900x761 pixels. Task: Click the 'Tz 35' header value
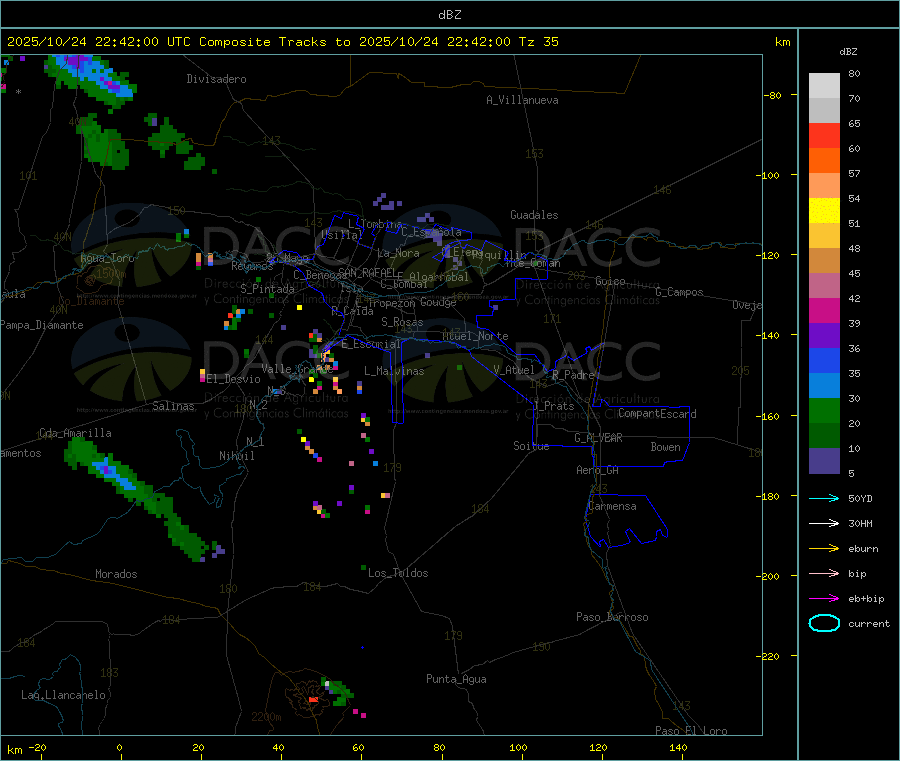pyautogui.click(x=538, y=42)
